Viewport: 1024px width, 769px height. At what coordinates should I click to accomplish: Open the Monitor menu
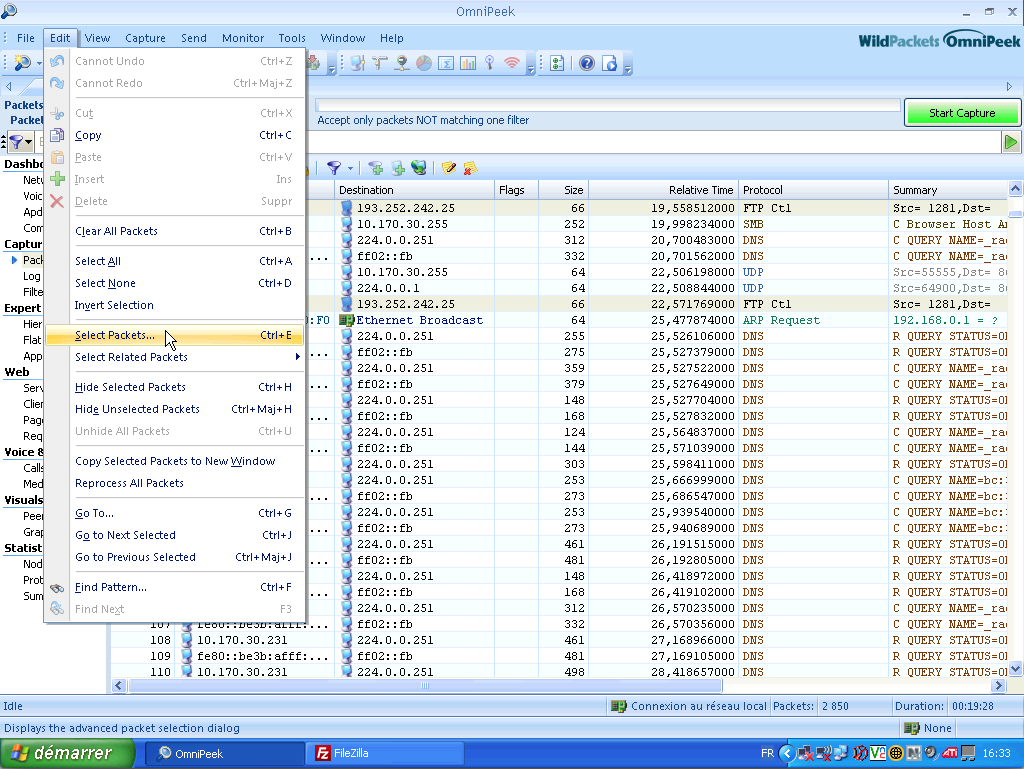(x=243, y=38)
